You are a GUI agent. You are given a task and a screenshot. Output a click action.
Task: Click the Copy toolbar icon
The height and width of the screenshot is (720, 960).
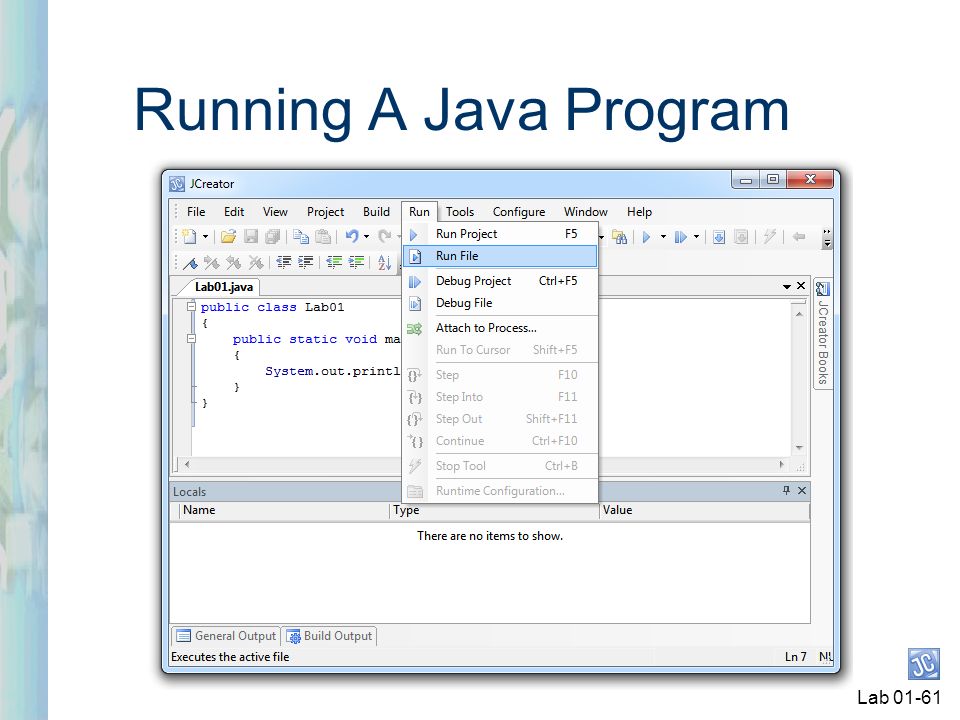(x=301, y=236)
